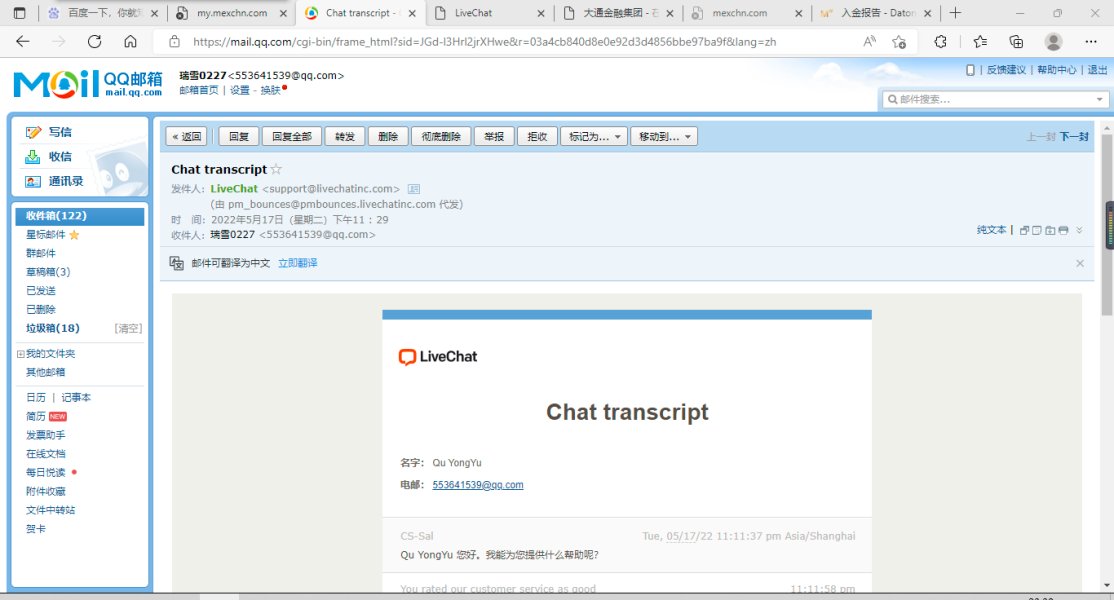This screenshot has height=600, width=1114.
Task: Click the 立即翻译 translate now link
Action: (x=298, y=263)
